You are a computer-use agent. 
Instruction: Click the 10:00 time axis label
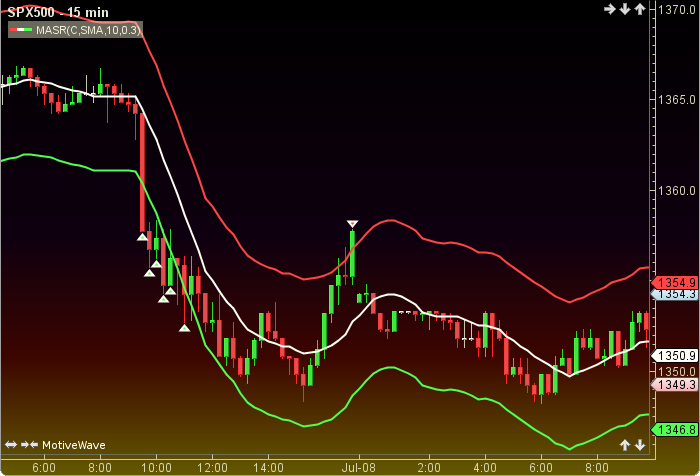(156, 468)
